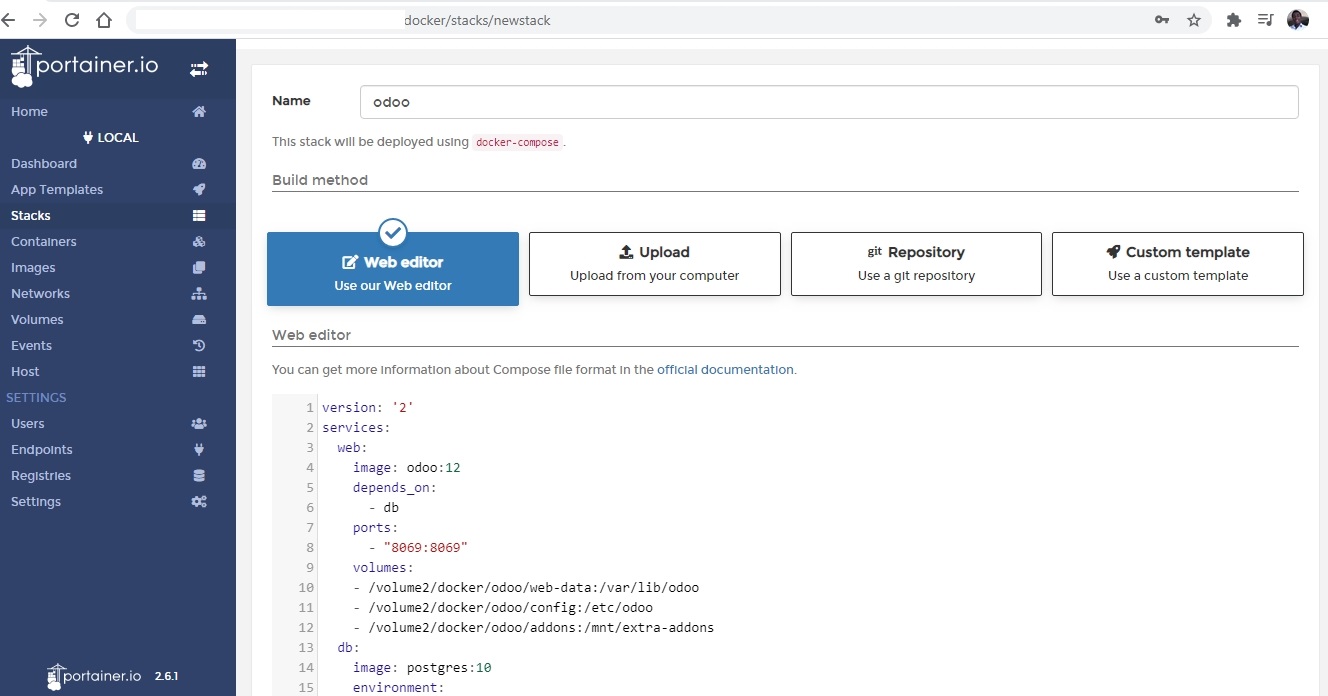Toggle the sidebar with the arrows icon
The height and width of the screenshot is (696, 1328).
199,69
